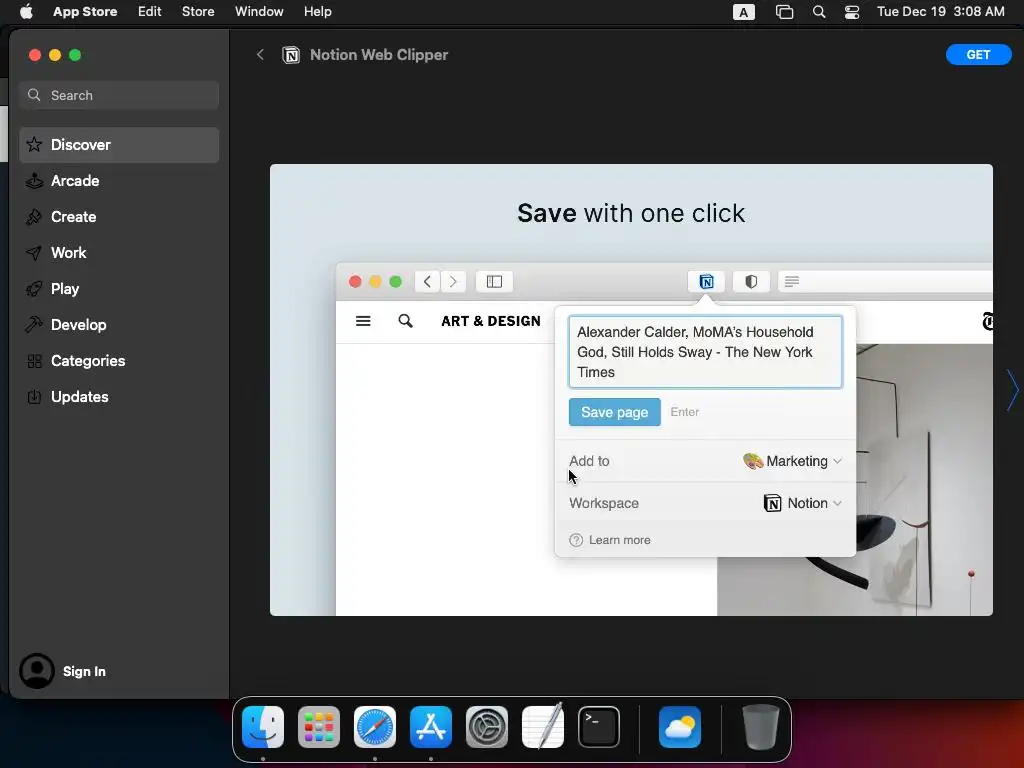Open the Discover section
The width and height of the screenshot is (1024, 768).
click(119, 145)
